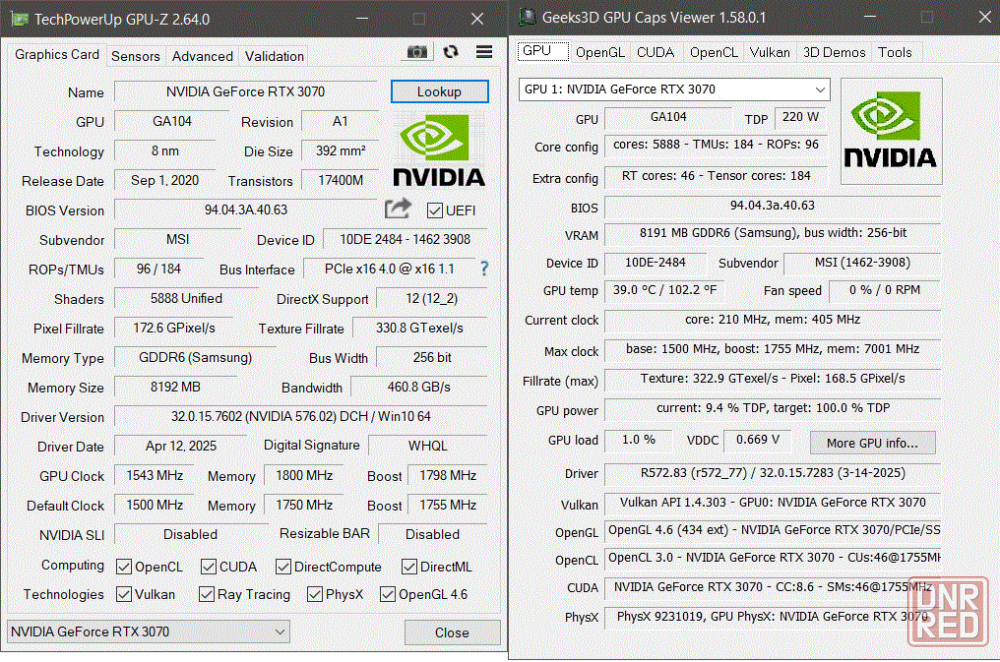The height and width of the screenshot is (662, 1000).
Task: Click the Core config cores 5888 field
Action: (716, 145)
